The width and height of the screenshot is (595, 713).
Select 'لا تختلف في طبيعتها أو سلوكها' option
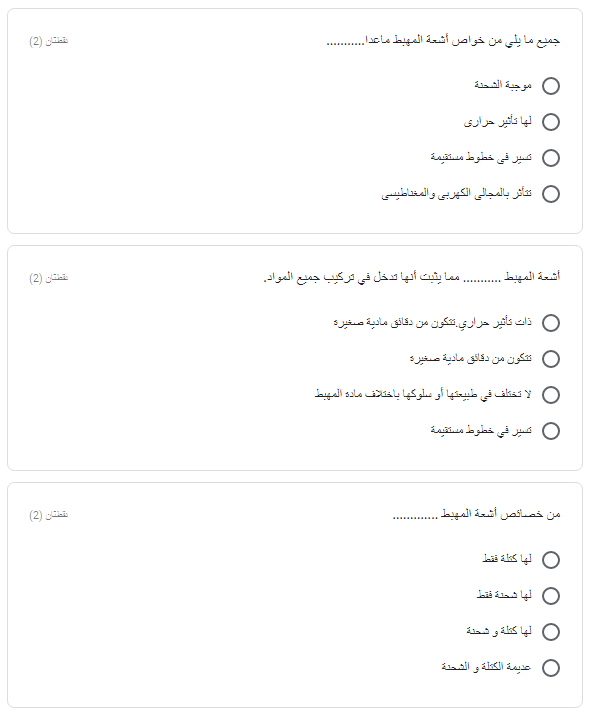coord(550,395)
